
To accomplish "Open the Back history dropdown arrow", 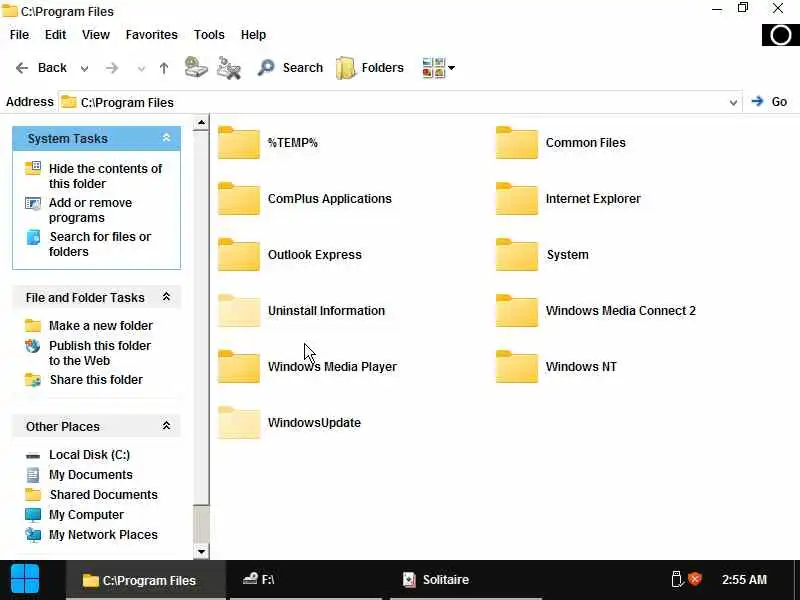I will click(85, 68).
